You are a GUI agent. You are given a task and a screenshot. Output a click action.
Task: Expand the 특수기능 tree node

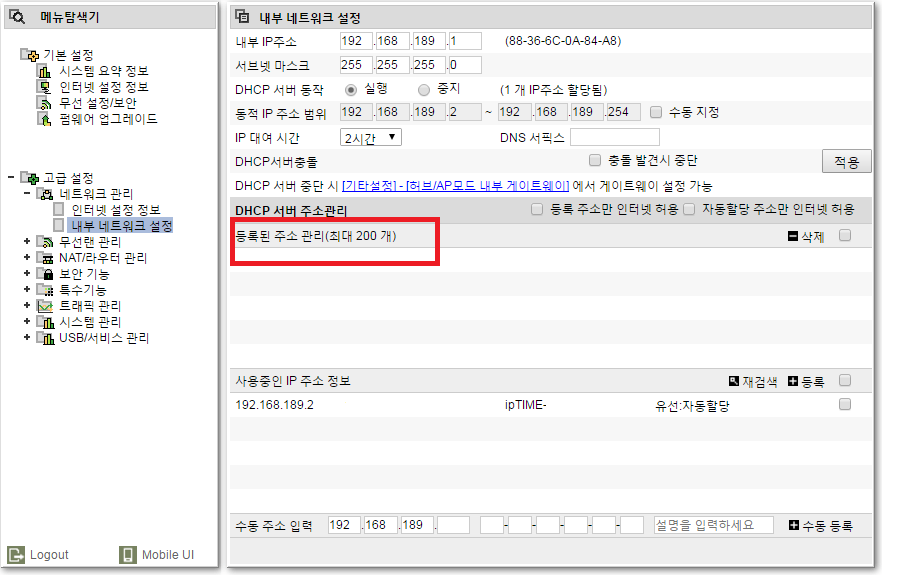pyautogui.click(x=27, y=289)
